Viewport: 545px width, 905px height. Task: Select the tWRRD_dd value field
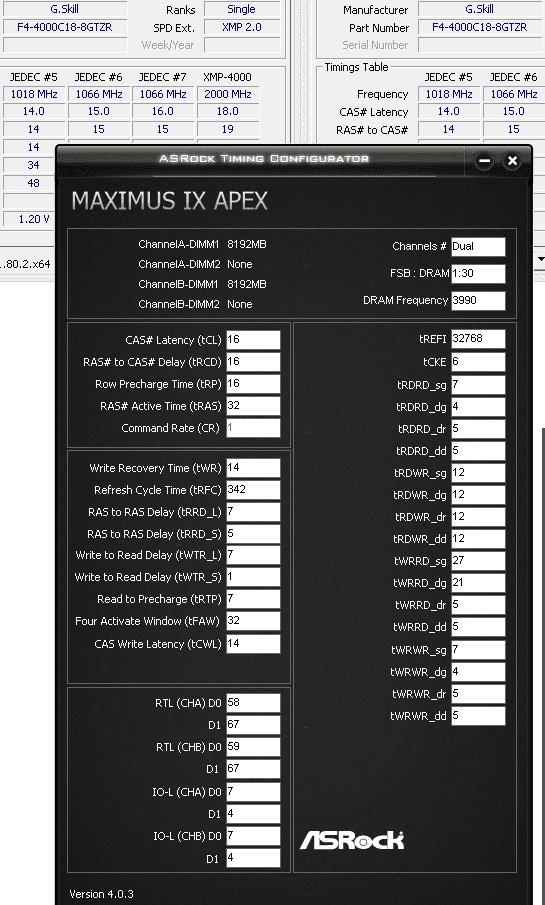pyautogui.click(x=479, y=627)
